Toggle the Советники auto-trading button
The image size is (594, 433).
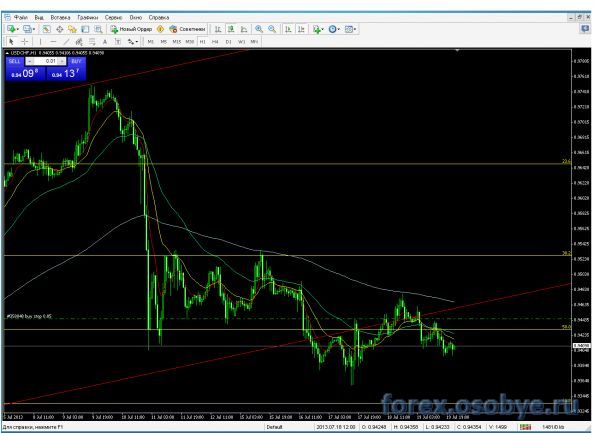click(x=187, y=29)
